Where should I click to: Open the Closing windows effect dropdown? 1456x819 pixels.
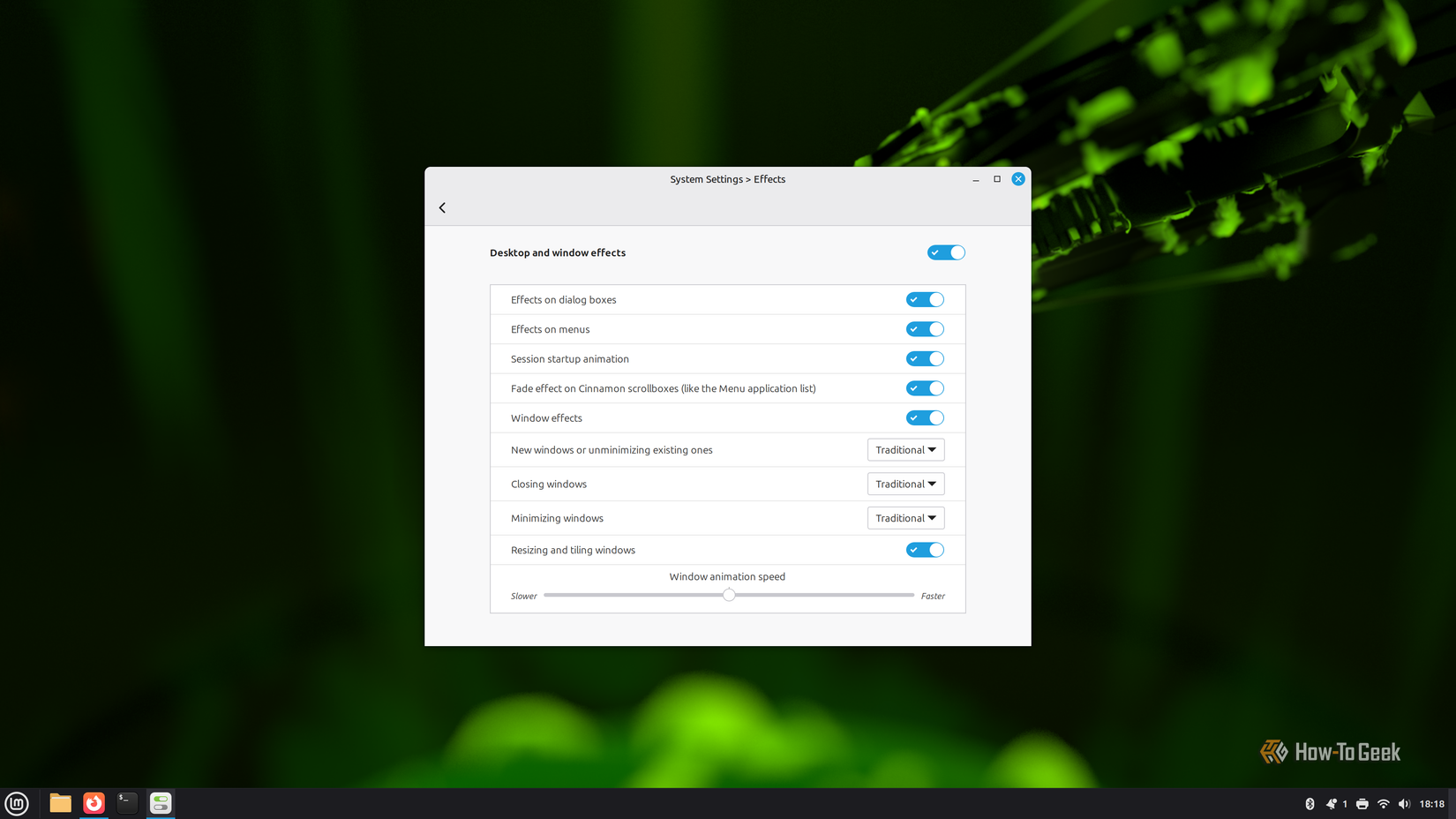905,484
